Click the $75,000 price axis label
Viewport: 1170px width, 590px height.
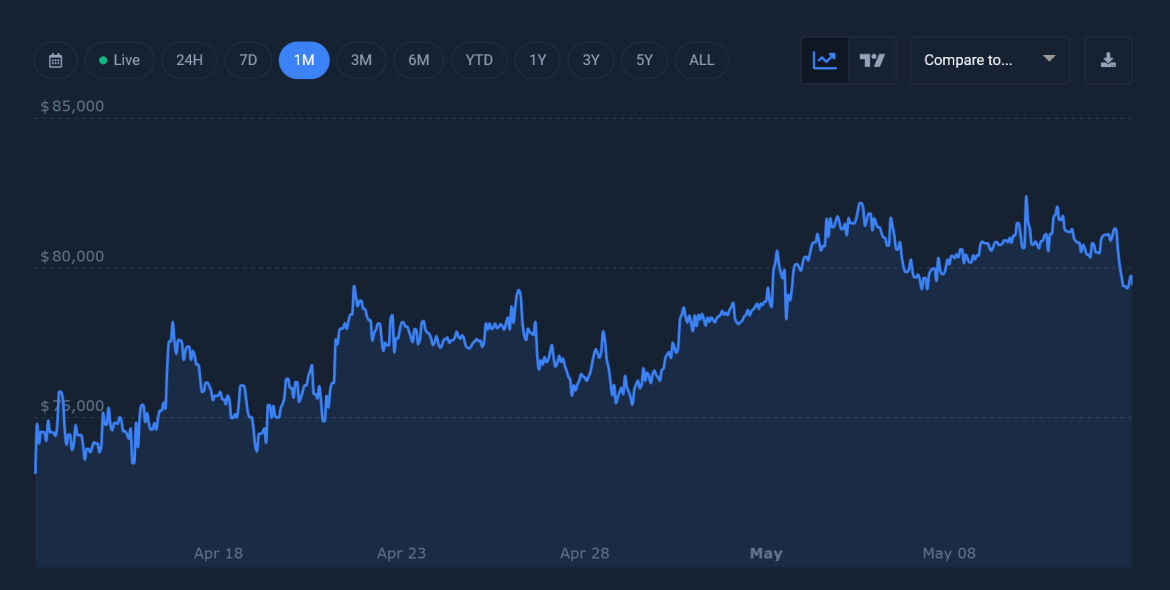coord(72,406)
